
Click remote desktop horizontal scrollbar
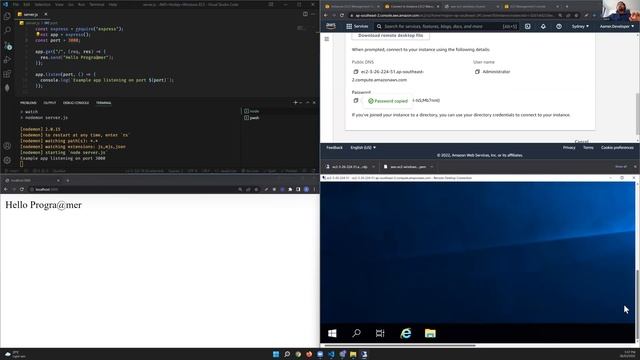[x=399, y=345]
